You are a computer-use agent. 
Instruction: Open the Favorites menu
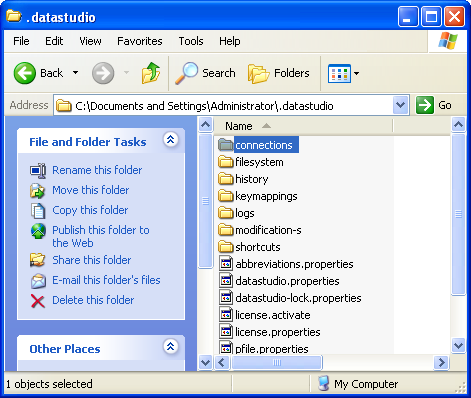(x=140, y=41)
